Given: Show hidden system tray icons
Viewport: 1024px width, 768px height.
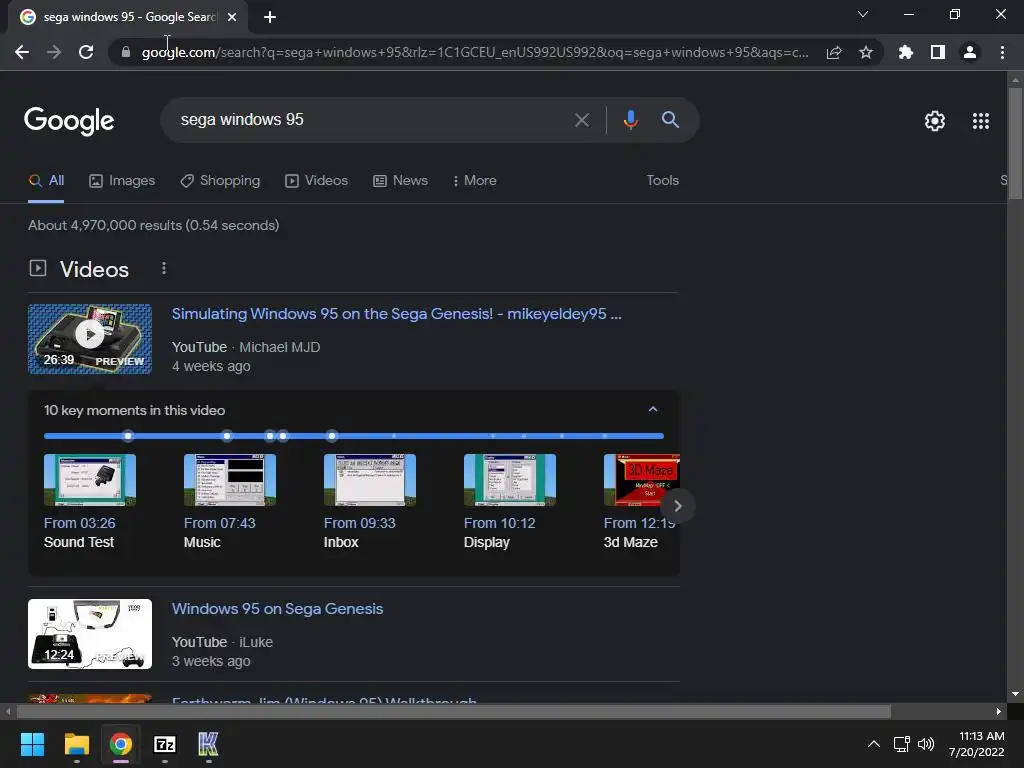Looking at the screenshot, I should [x=873, y=744].
